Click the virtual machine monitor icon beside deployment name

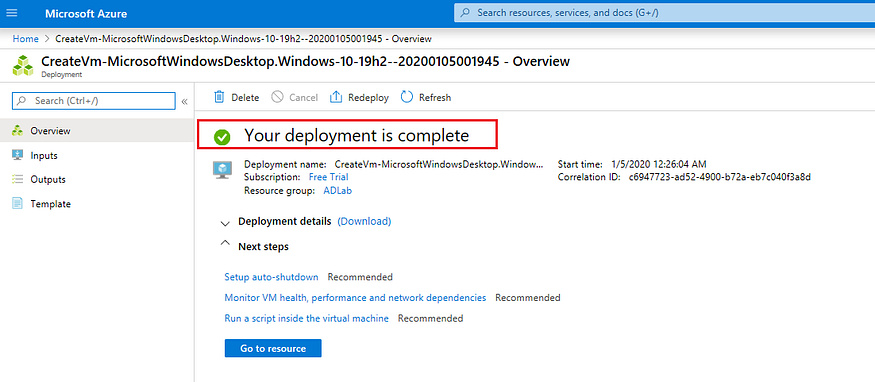click(x=223, y=170)
